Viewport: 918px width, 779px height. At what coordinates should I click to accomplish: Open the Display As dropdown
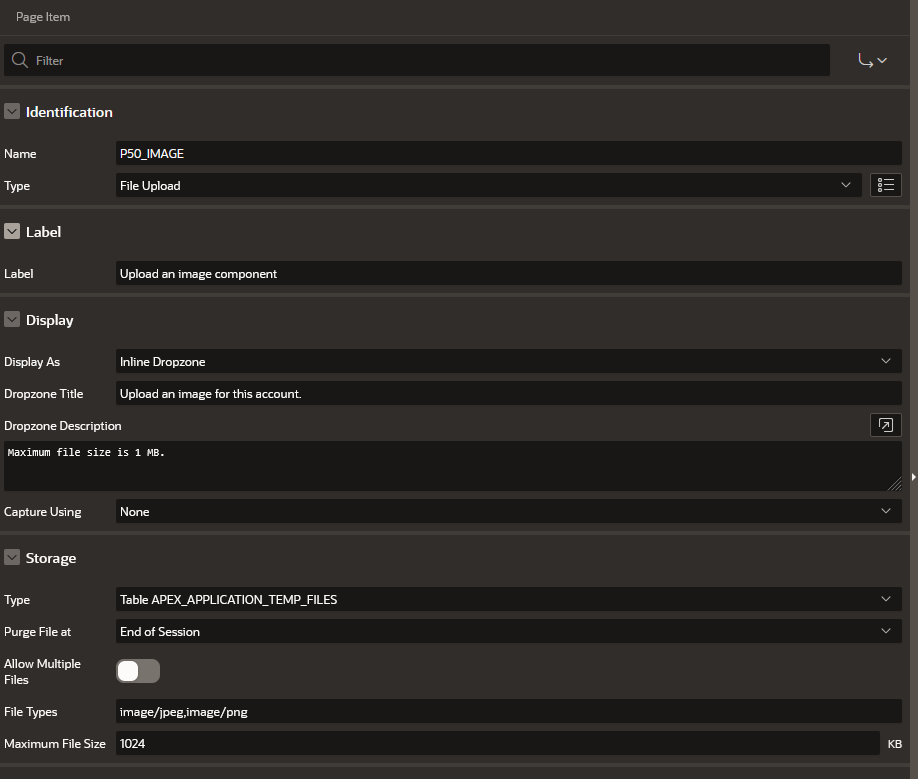click(x=508, y=361)
